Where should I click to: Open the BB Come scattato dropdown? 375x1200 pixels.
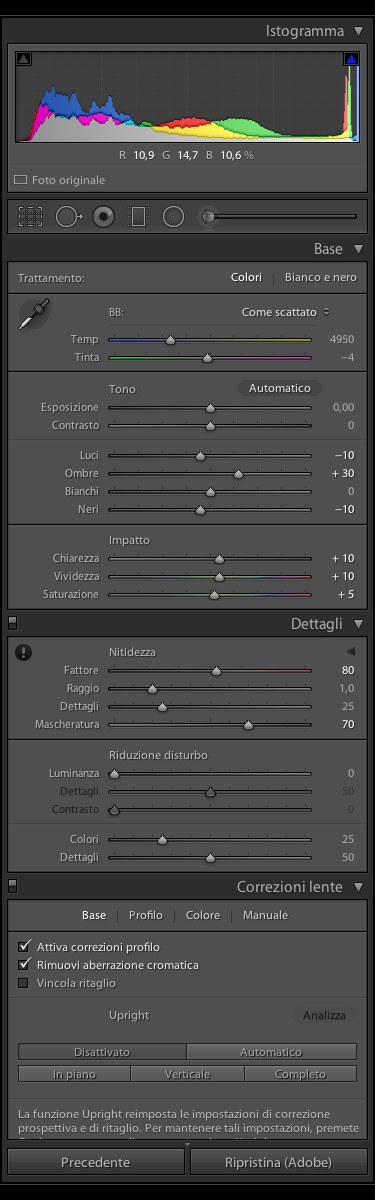286,312
